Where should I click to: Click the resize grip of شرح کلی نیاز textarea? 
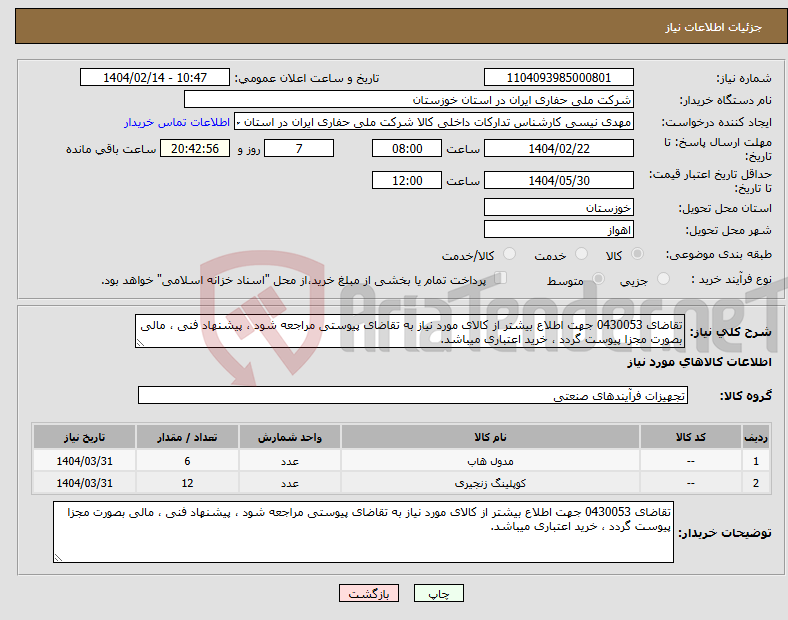tap(140, 343)
